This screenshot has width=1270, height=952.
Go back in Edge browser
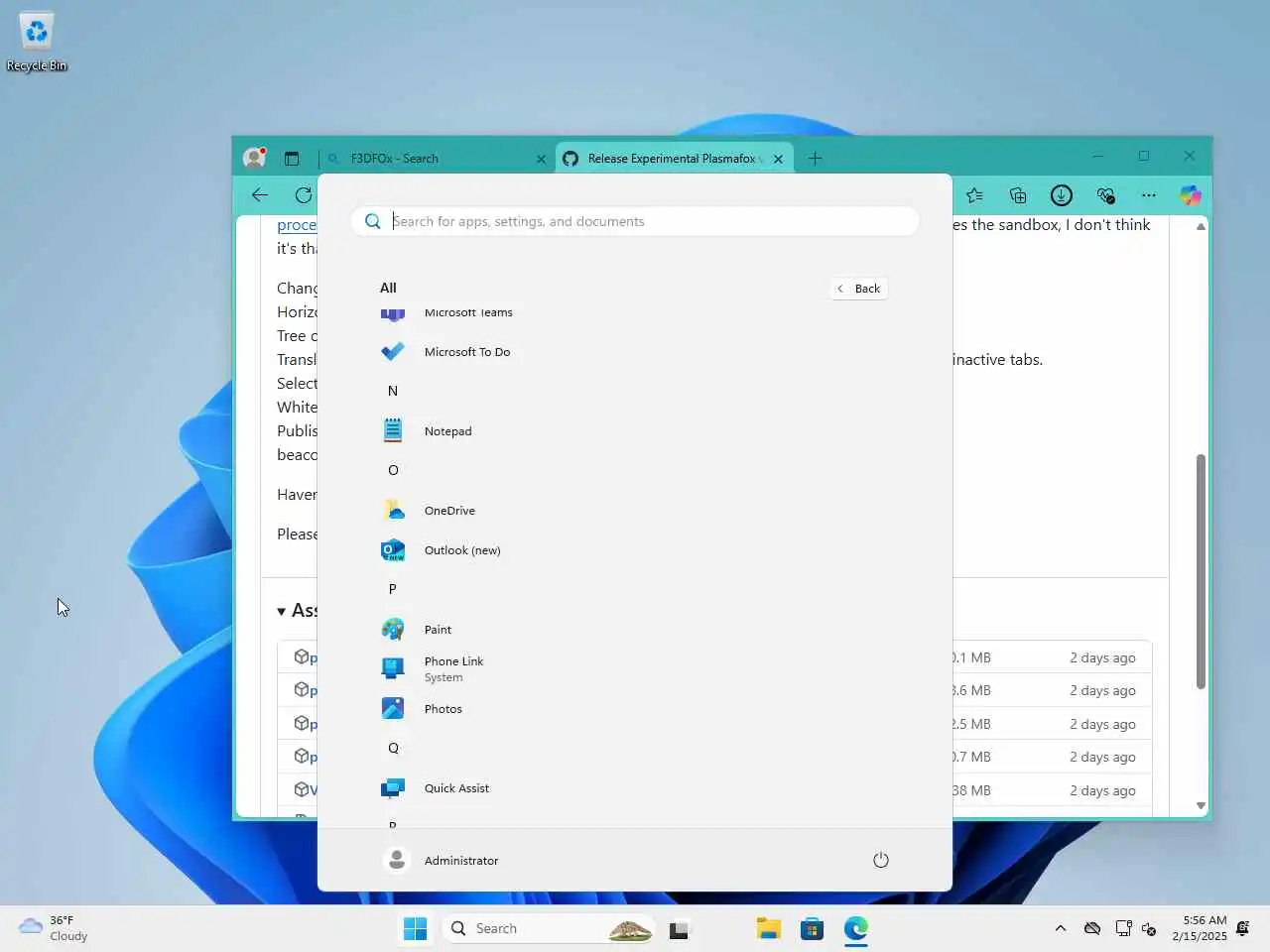(x=260, y=195)
